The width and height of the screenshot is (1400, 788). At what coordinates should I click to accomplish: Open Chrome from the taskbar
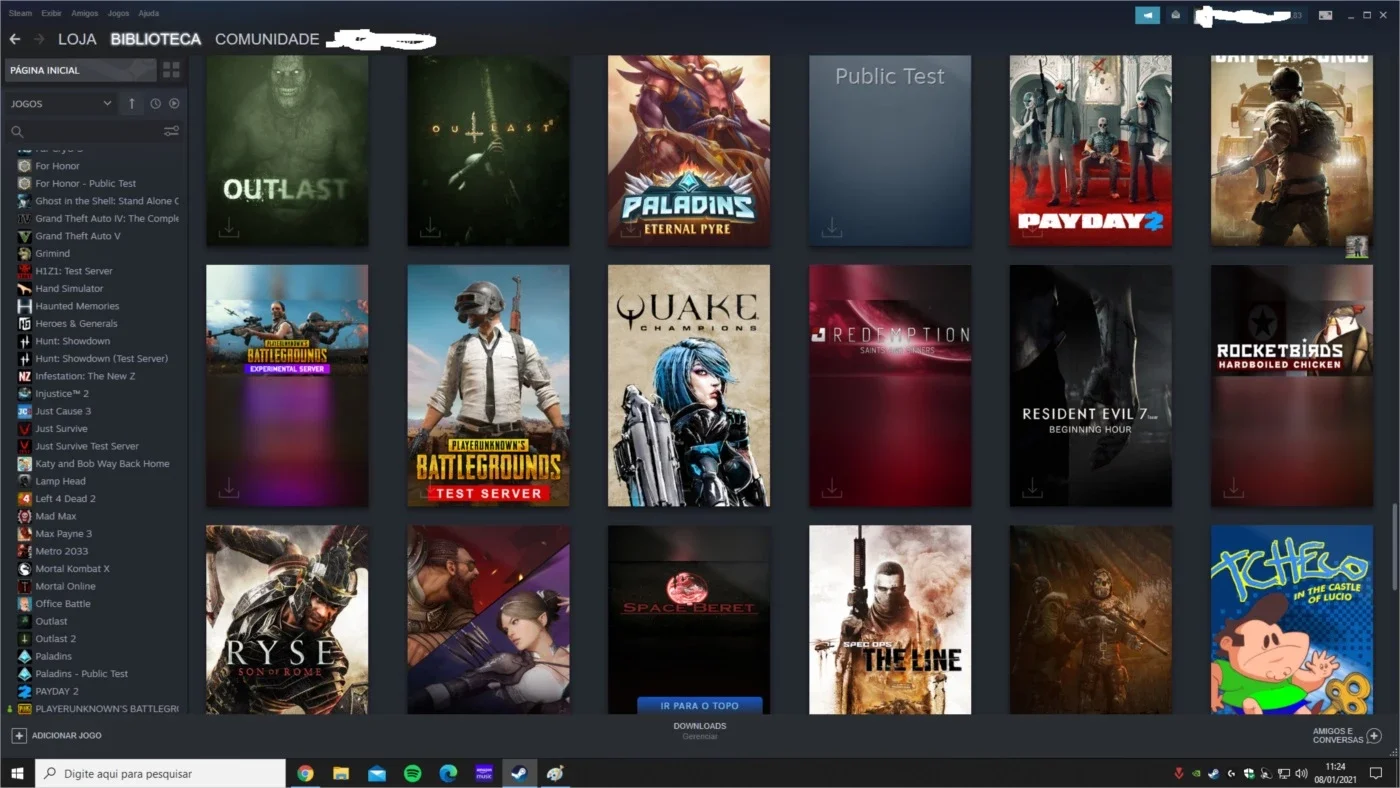coord(305,773)
